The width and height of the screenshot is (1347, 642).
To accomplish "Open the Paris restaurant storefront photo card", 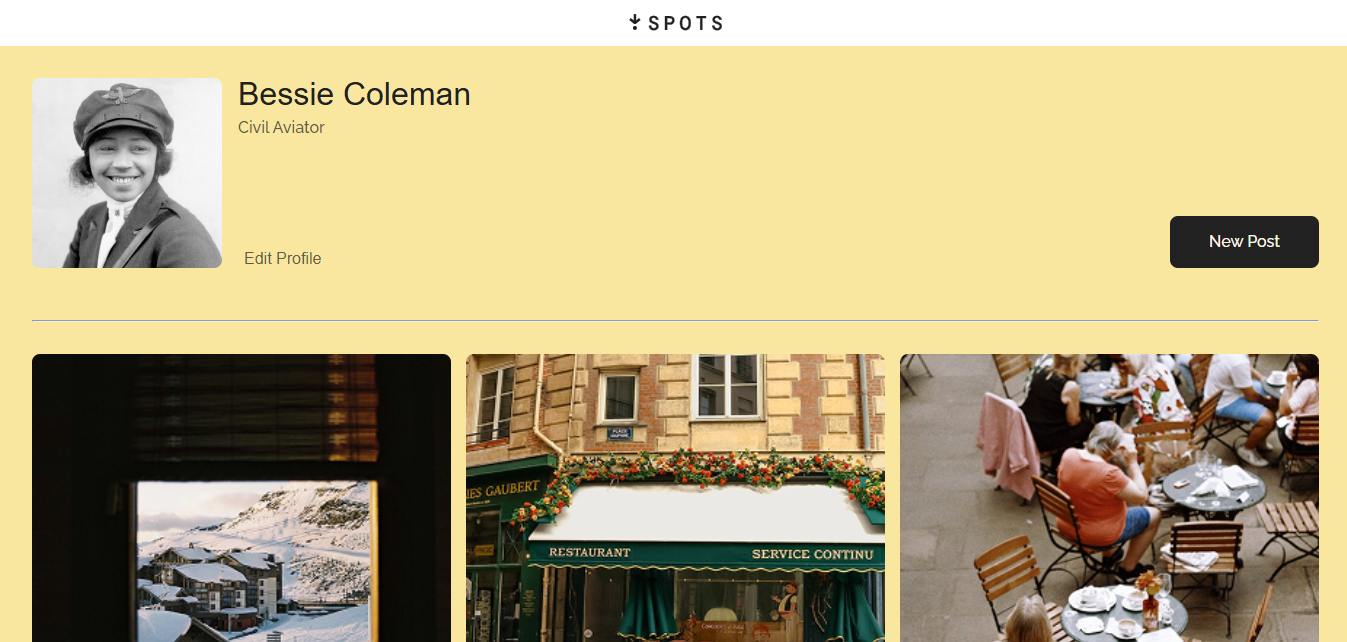I will point(675,498).
